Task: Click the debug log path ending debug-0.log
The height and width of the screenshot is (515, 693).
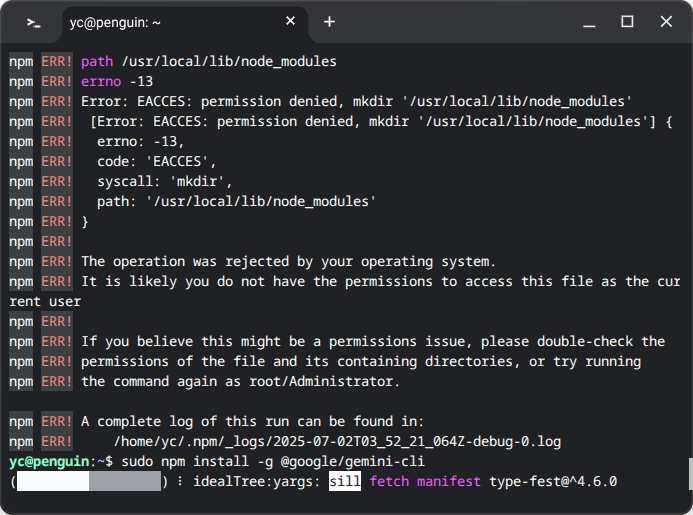Action: point(337,441)
